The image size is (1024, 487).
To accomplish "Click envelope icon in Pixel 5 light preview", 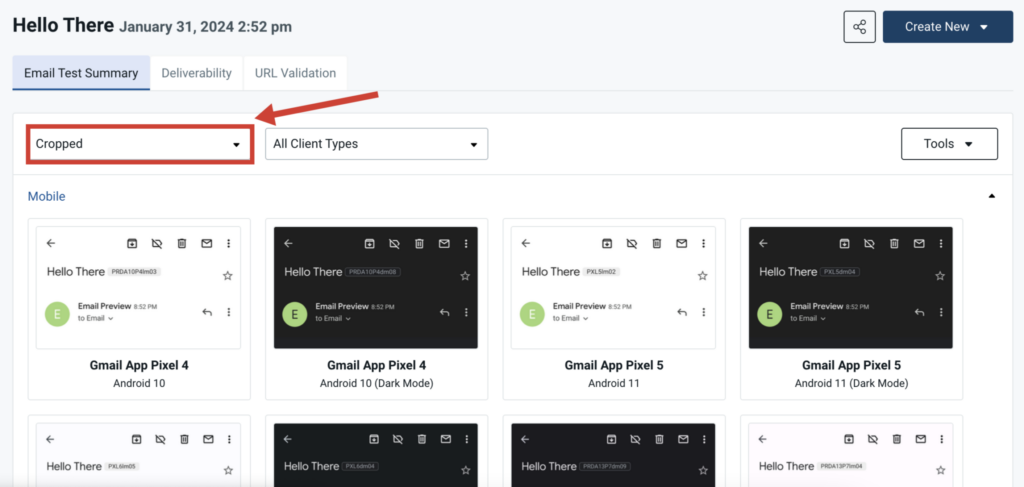I will pyautogui.click(x=681, y=244).
